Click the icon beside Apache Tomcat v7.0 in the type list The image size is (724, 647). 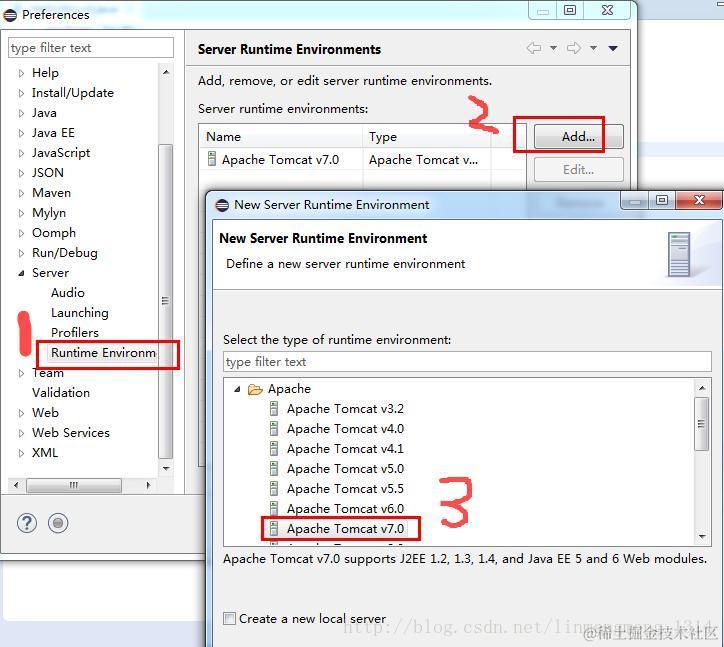coord(274,528)
